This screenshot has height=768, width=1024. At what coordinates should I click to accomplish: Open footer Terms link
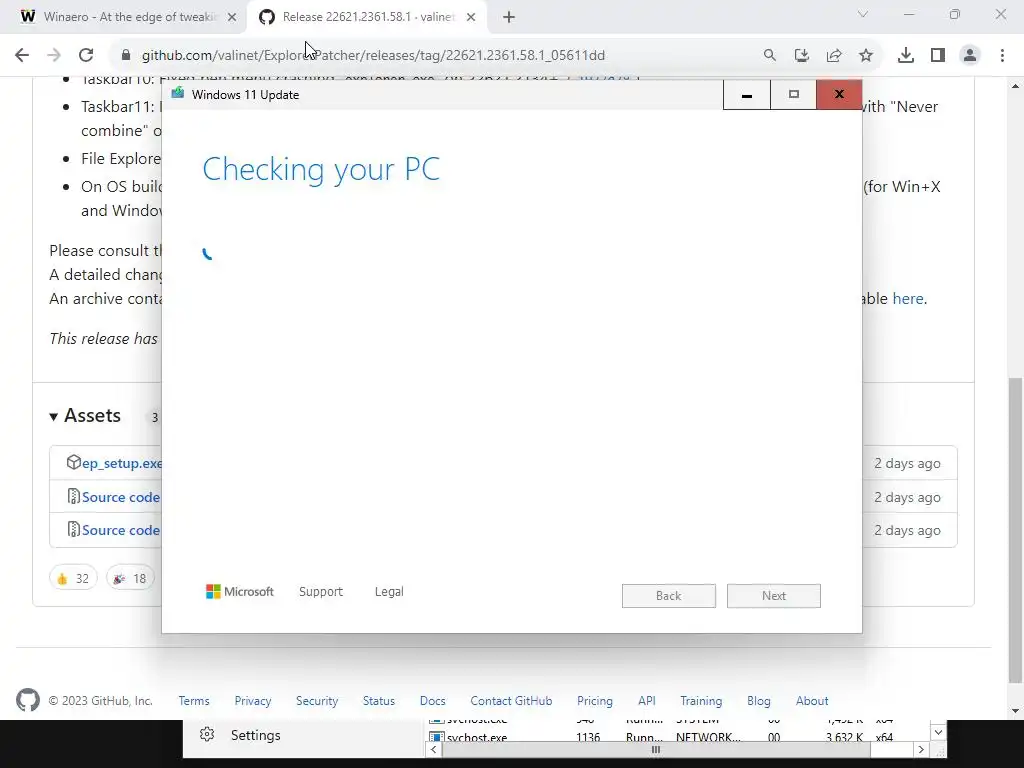point(194,701)
